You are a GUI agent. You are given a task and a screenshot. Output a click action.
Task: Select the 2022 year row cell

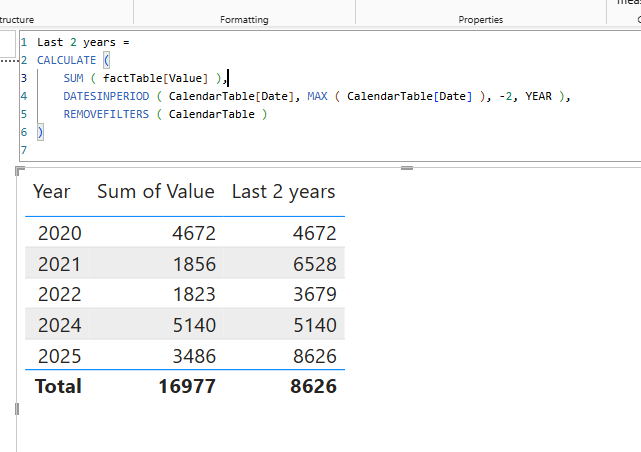click(x=60, y=294)
